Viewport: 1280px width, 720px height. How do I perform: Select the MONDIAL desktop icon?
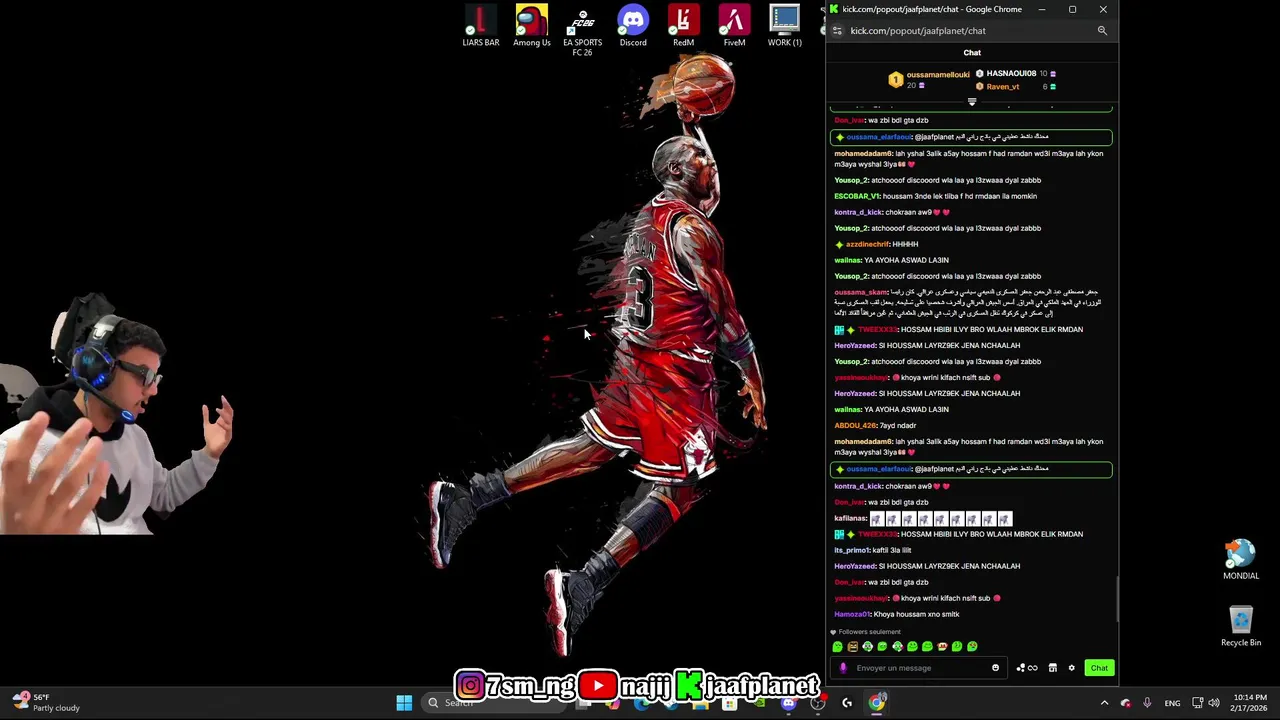(1241, 560)
